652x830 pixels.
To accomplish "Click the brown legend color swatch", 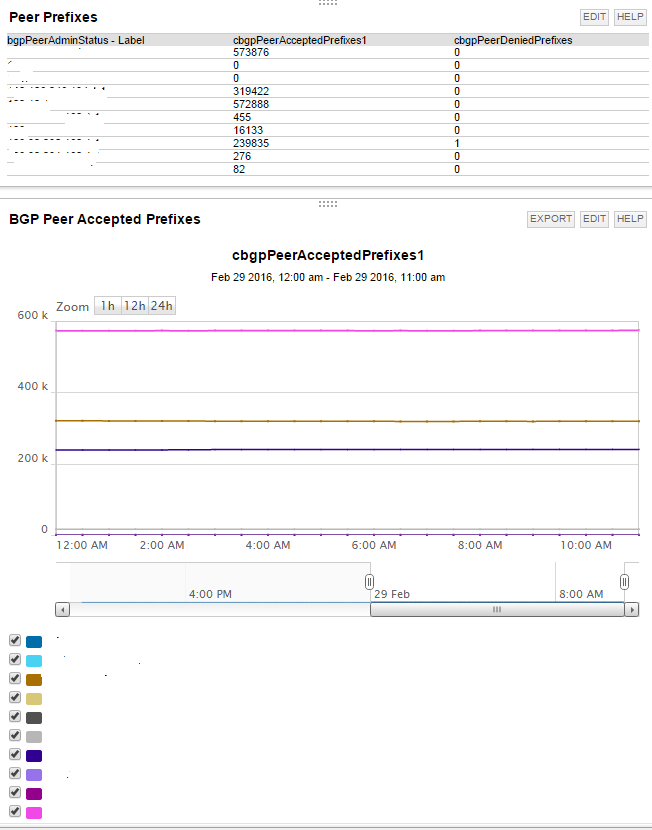I will click(34, 680).
